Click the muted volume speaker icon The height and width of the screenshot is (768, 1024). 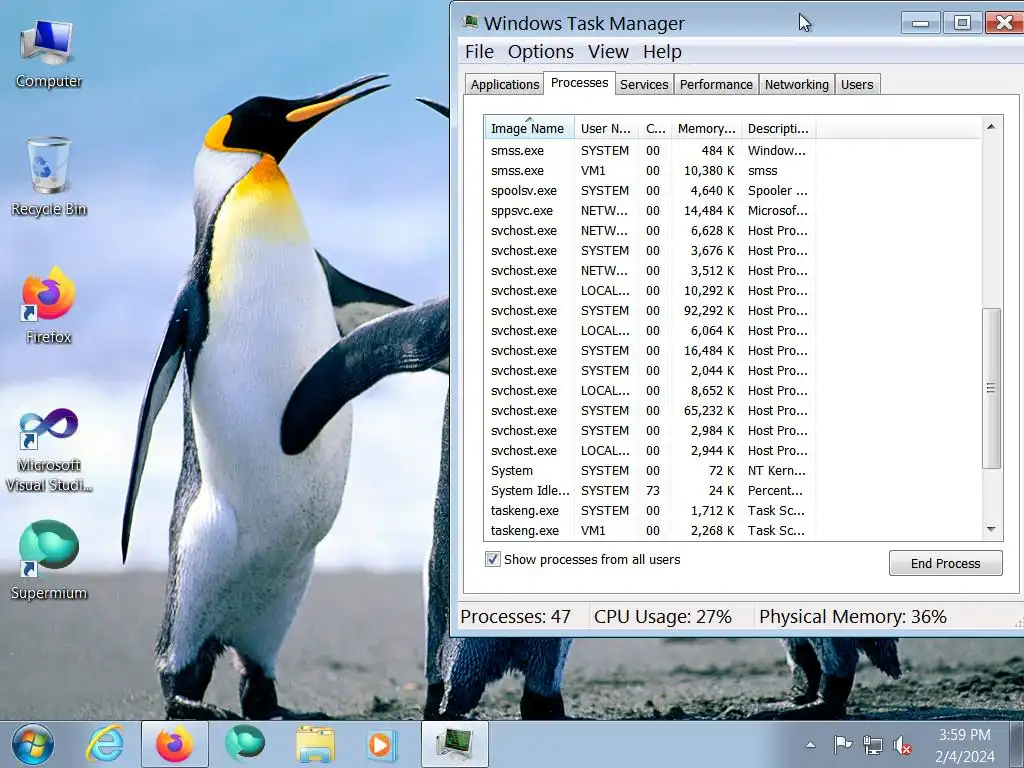pos(902,744)
